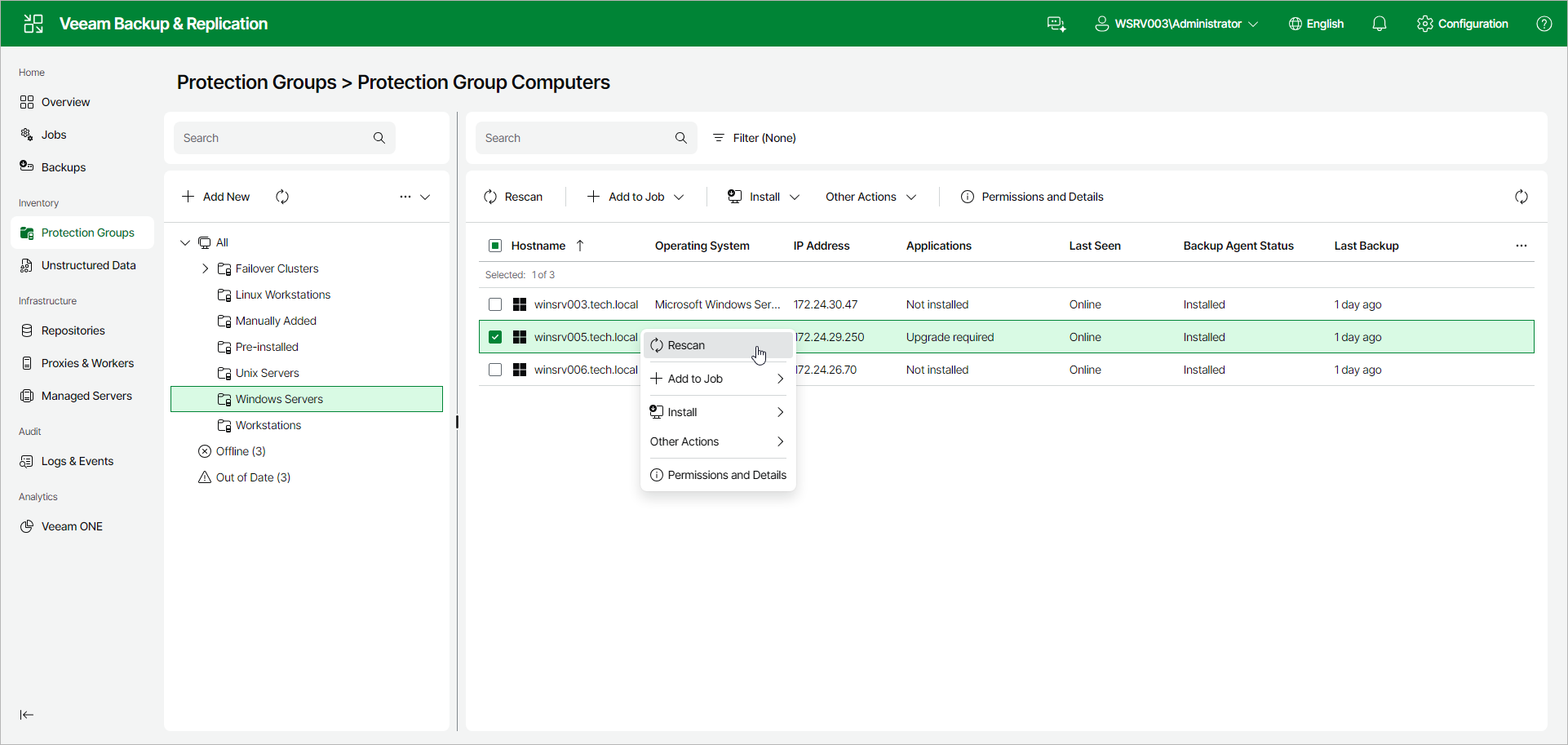The width and height of the screenshot is (1568, 745).
Task: Click the Repositories sidebar icon
Action: coord(27,330)
